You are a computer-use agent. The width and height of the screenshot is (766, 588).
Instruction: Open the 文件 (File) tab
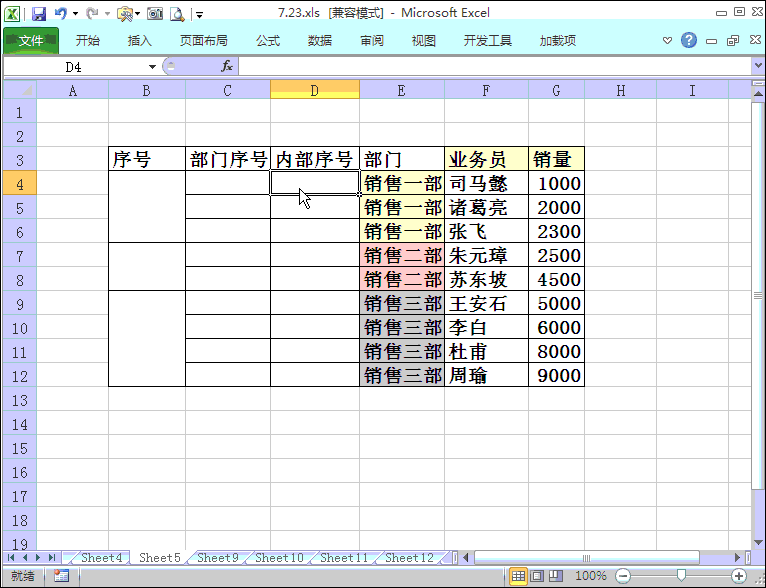coord(31,41)
